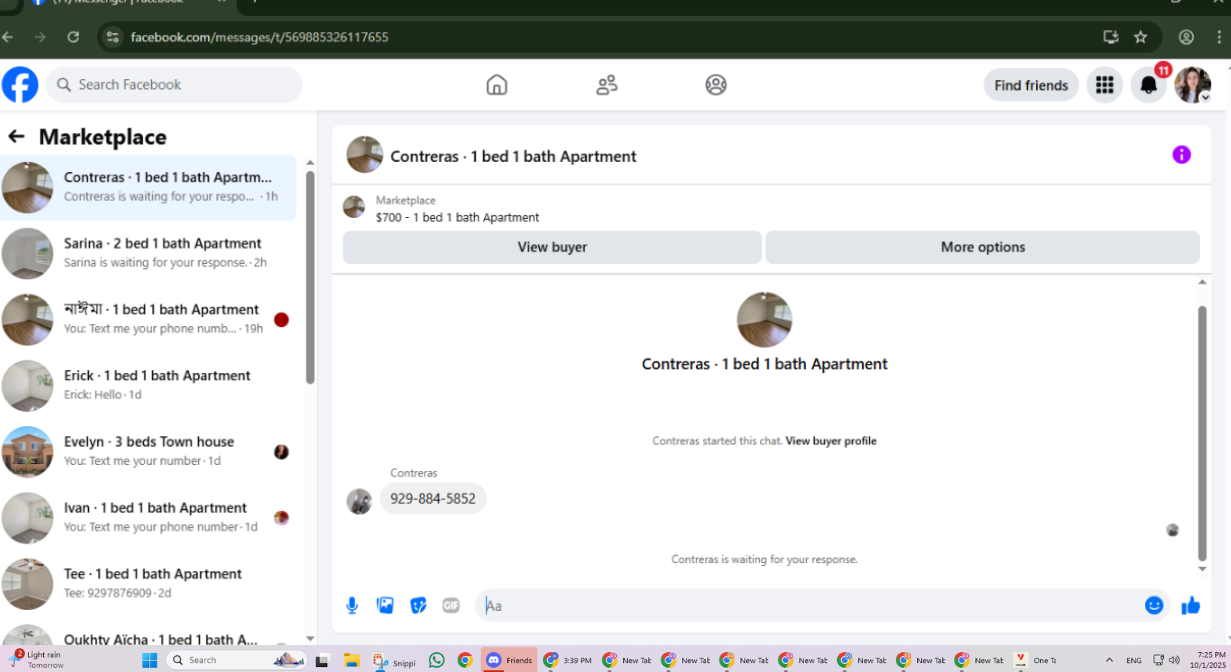Image resolution: width=1231 pixels, height=672 pixels.
Task: Open the emoji picker smiley
Action: pyautogui.click(x=1154, y=605)
